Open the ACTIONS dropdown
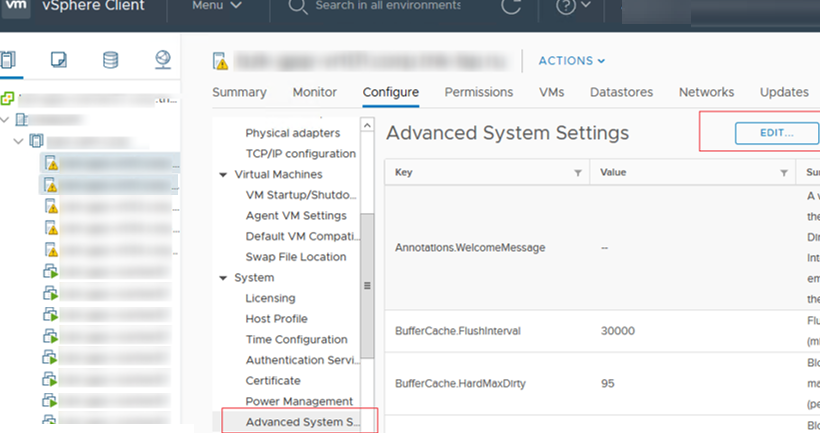This screenshot has width=820, height=433. (x=572, y=61)
